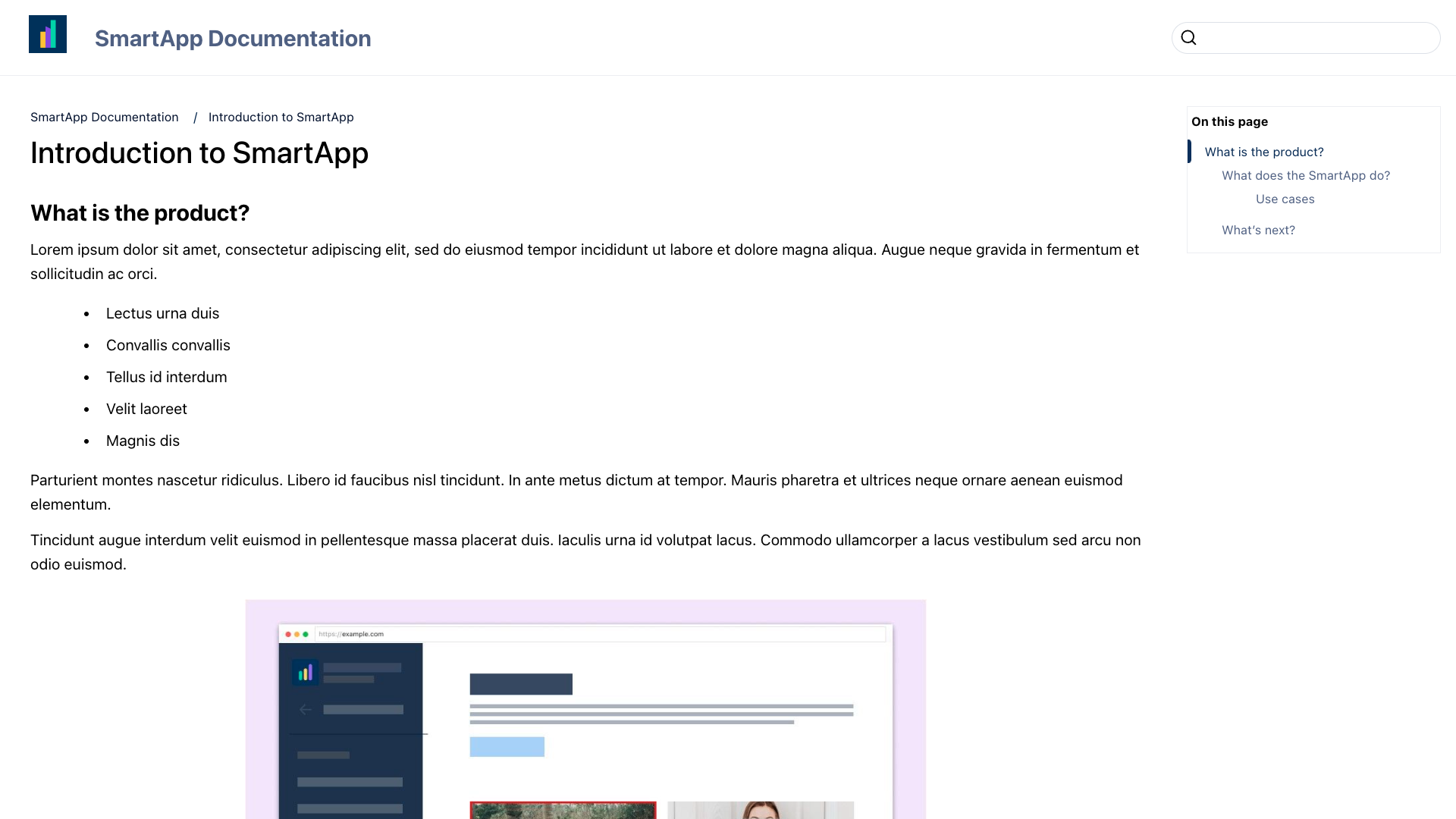Click the red-outlined landscape thumbnail in the mockup

(563, 810)
